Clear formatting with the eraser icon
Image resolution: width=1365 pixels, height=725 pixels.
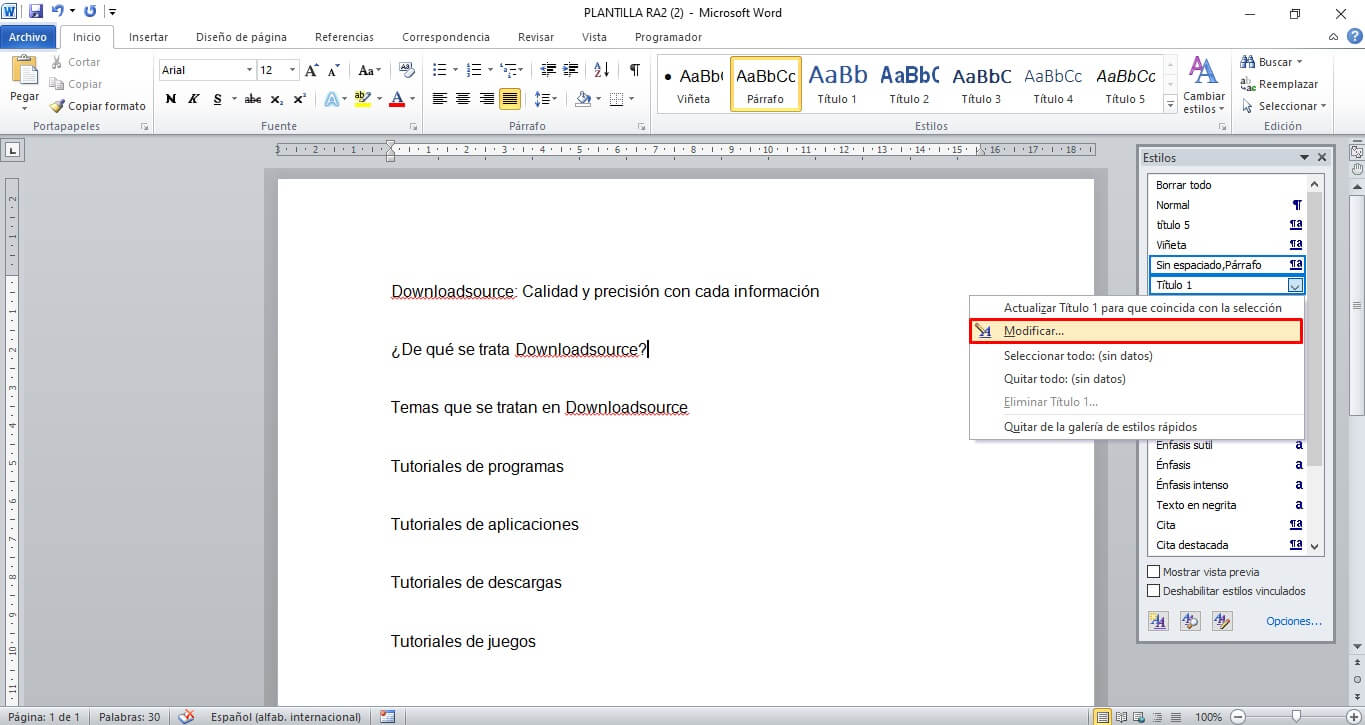click(x=406, y=70)
